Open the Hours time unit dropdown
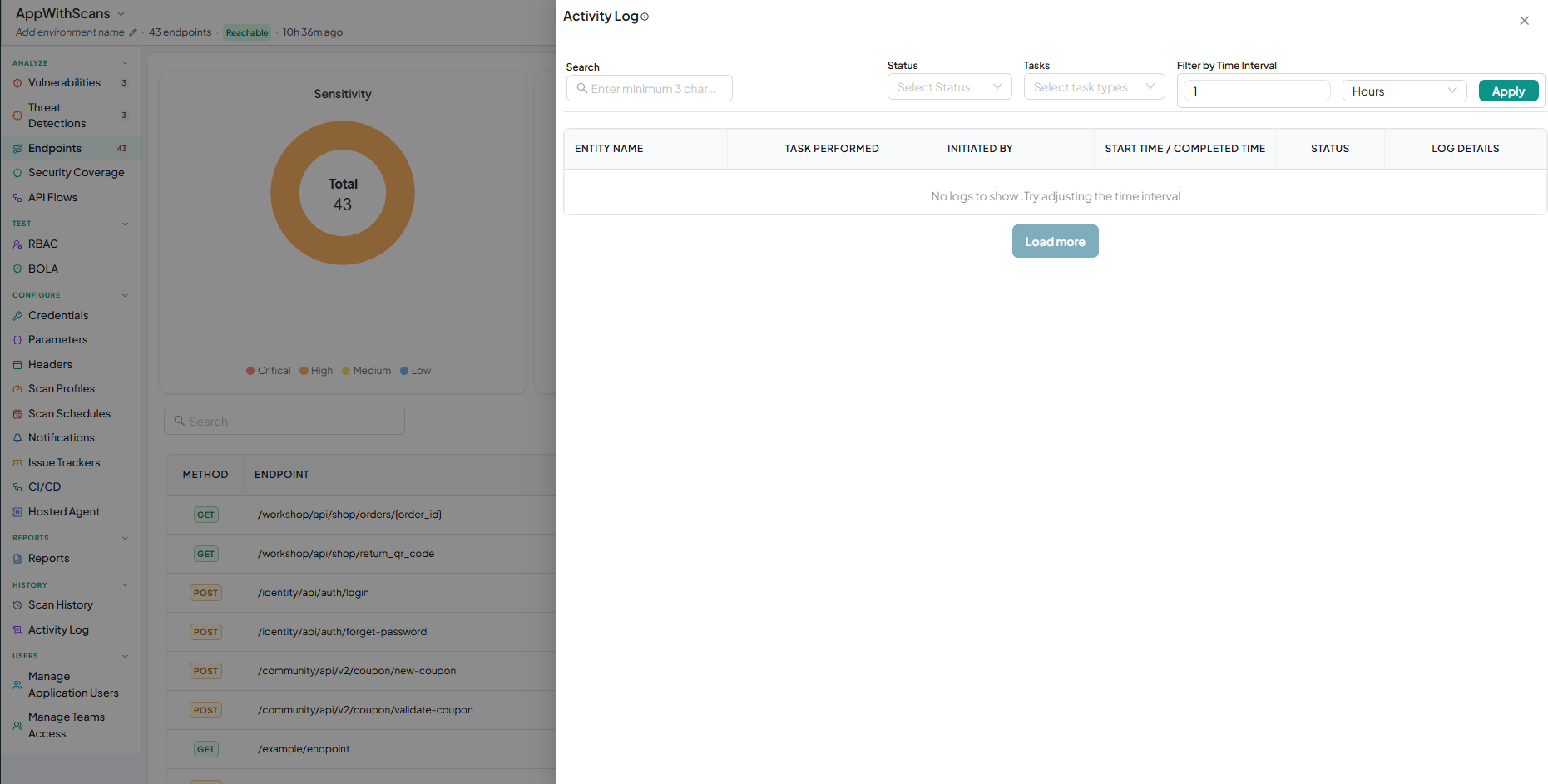1548x784 pixels. 1404,91
